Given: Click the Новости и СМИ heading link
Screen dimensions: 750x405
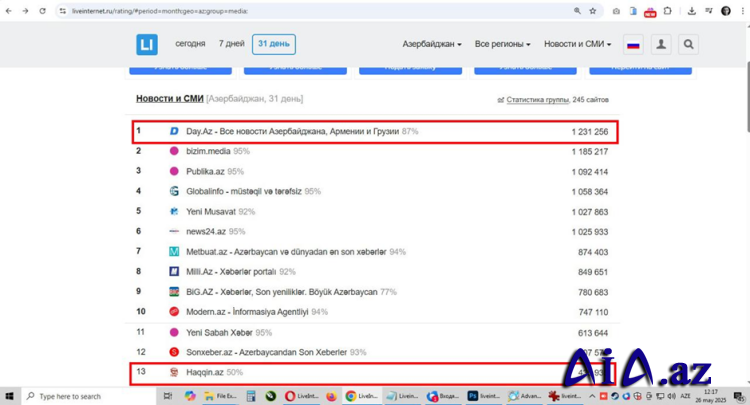Looking at the screenshot, I should [170, 99].
